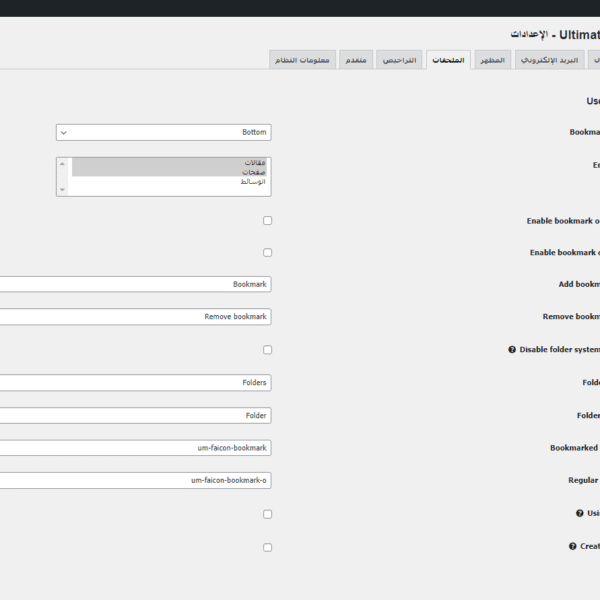Screen dimensions: 600x600
Task: Select الوسائط in the post types list
Action: click(169, 181)
